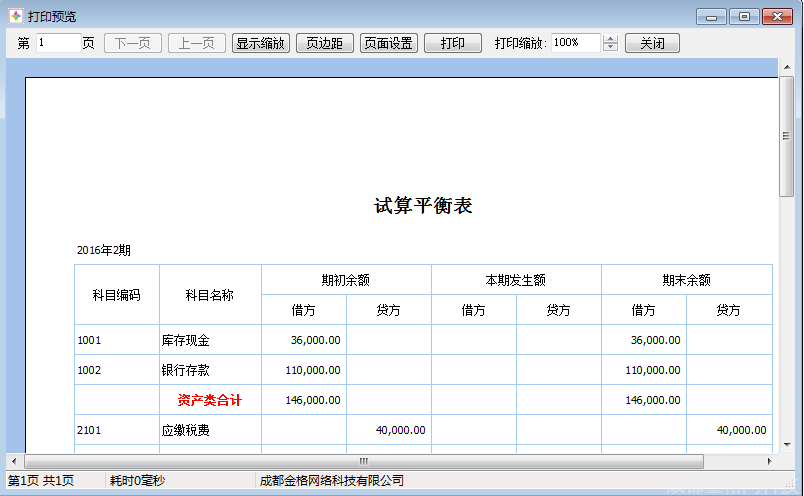This screenshot has width=804, height=496.
Task: Select the 库存现金 cell in the table
Action: (186, 340)
